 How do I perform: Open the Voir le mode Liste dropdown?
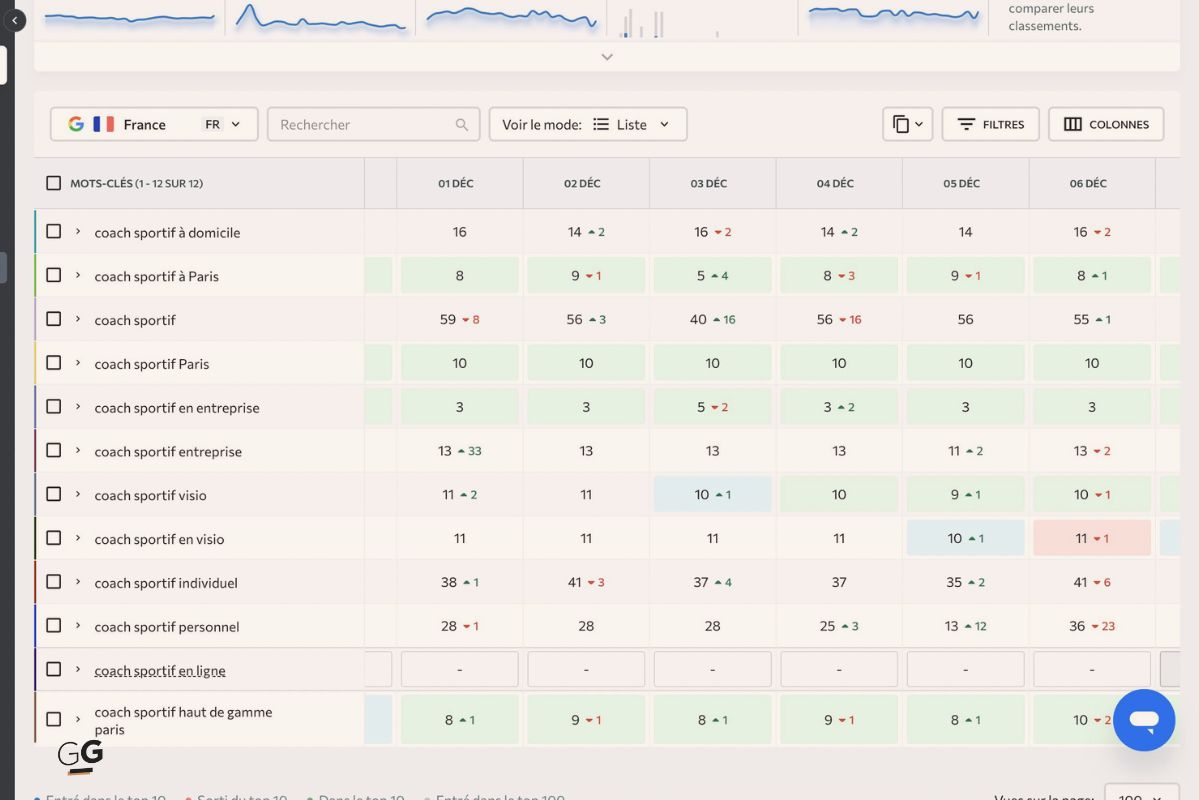[x=587, y=125]
